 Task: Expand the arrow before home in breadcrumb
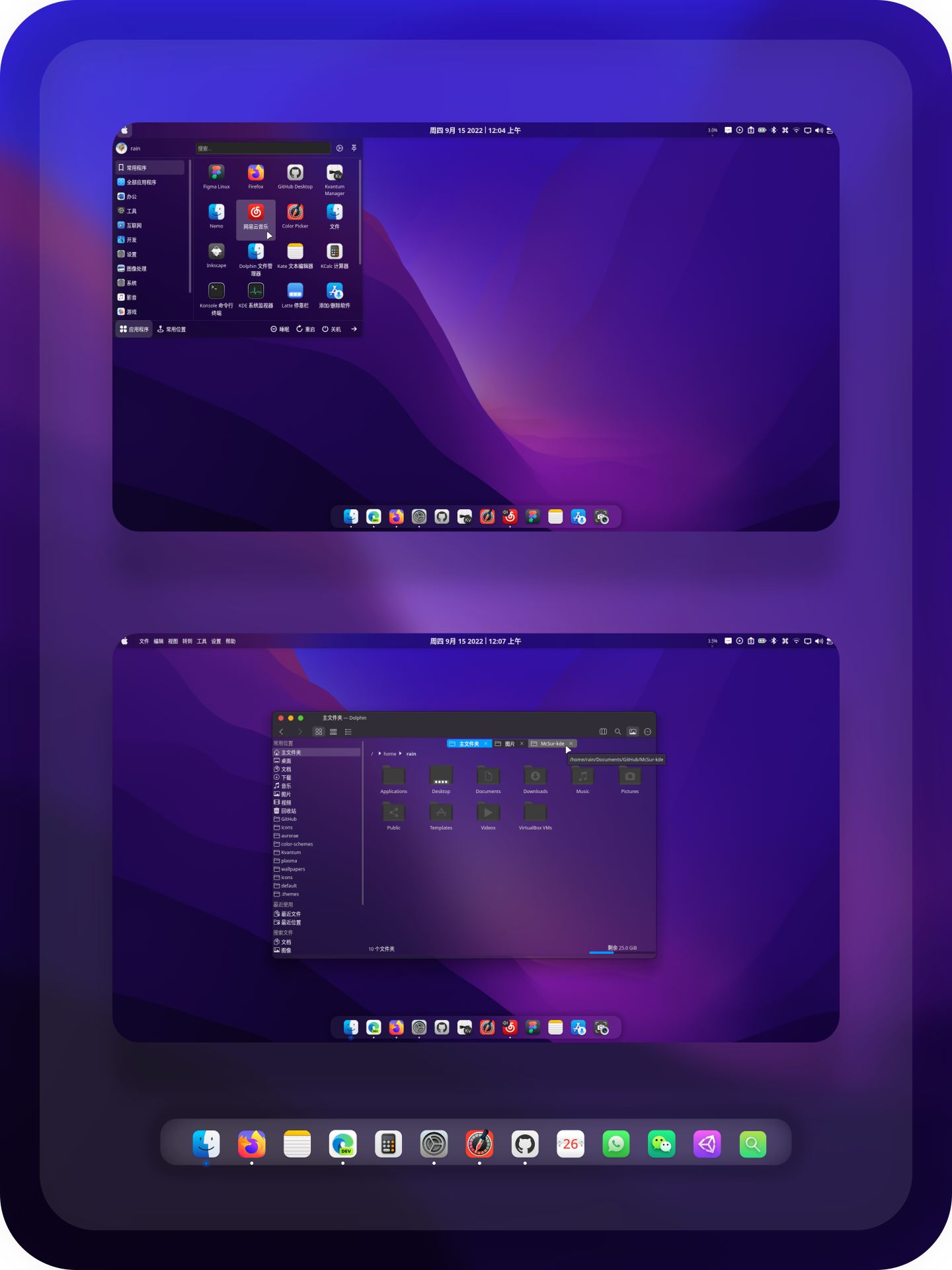pyautogui.click(x=379, y=753)
